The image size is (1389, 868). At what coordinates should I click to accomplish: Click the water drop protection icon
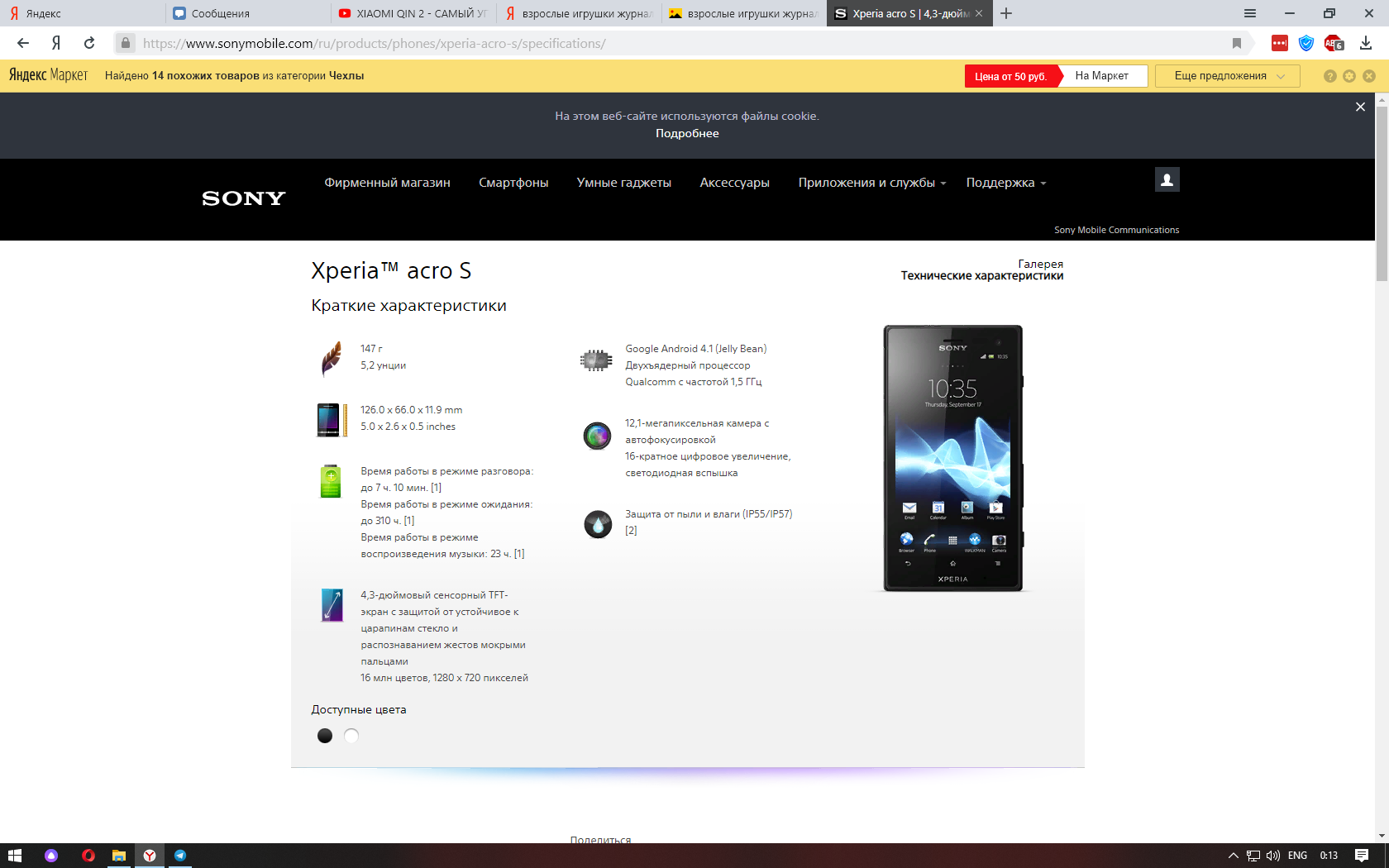pyautogui.click(x=598, y=524)
